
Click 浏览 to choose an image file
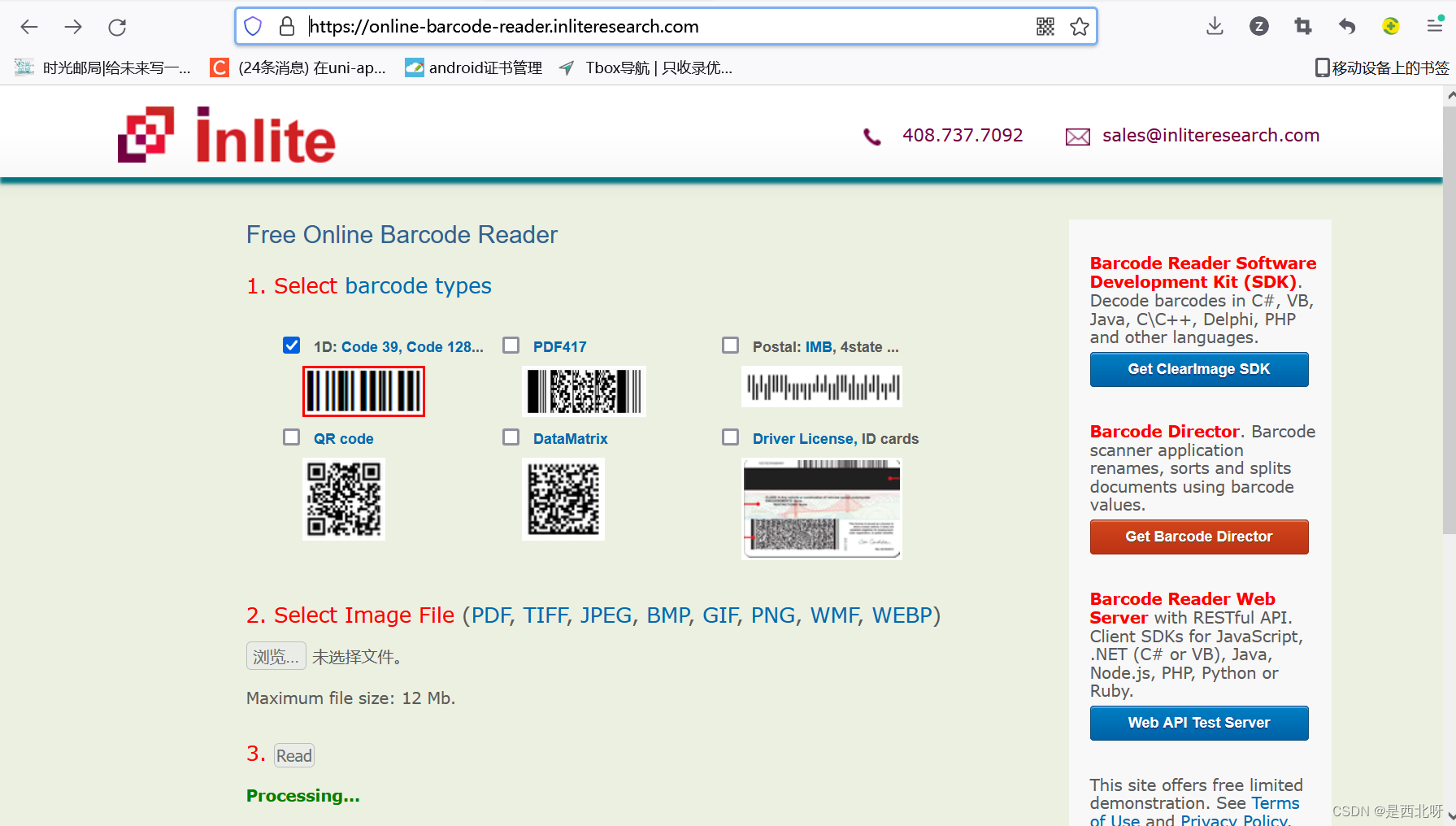pos(276,656)
